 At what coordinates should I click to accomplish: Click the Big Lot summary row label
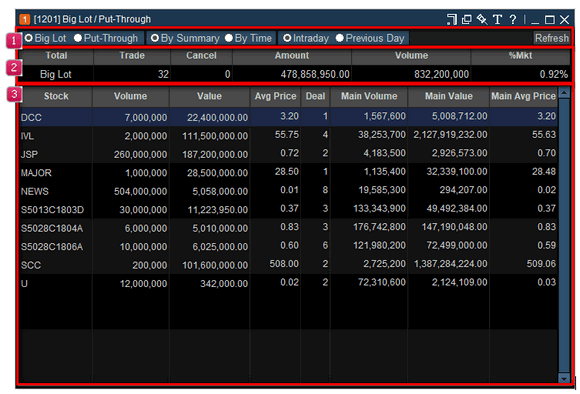coord(55,74)
